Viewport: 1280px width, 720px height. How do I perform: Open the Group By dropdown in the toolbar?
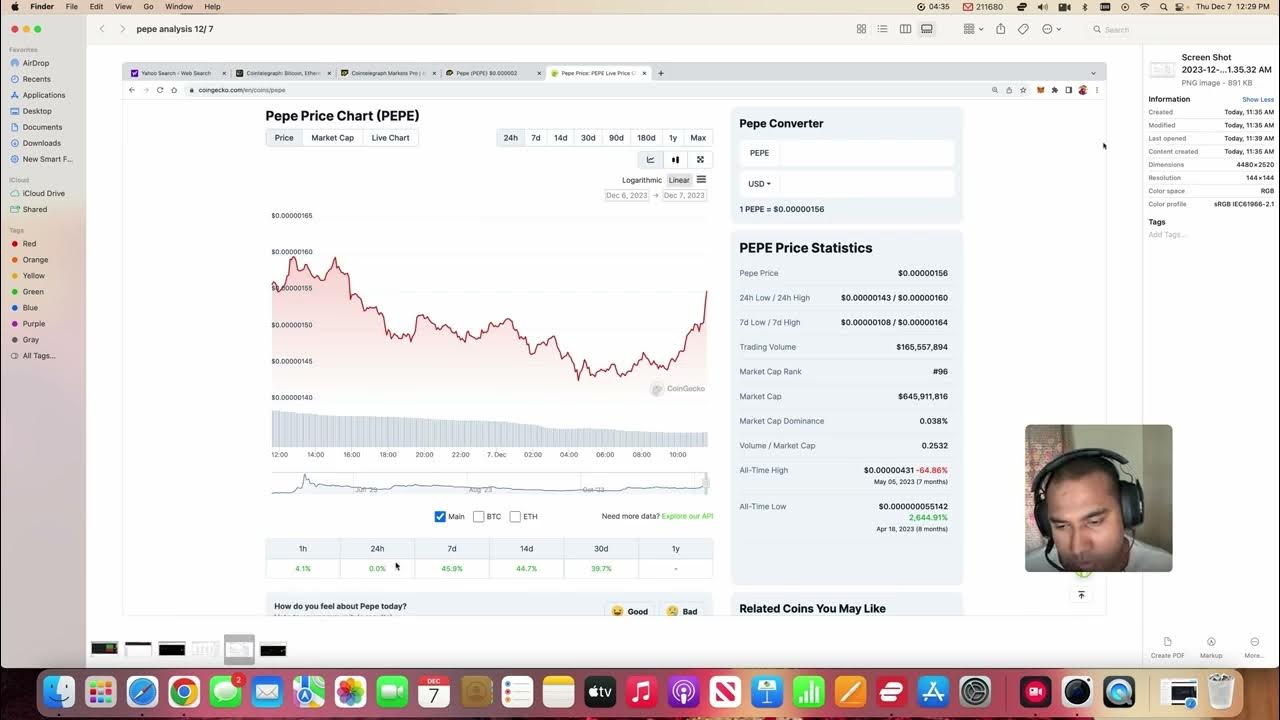[x=972, y=29]
